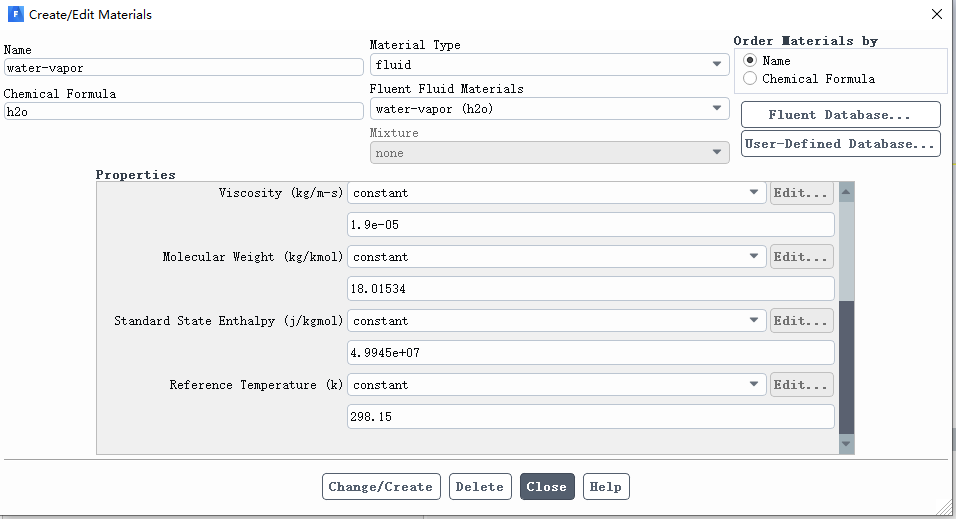Open the Help button
The width and height of the screenshot is (956, 519).
[x=605, y=487]
